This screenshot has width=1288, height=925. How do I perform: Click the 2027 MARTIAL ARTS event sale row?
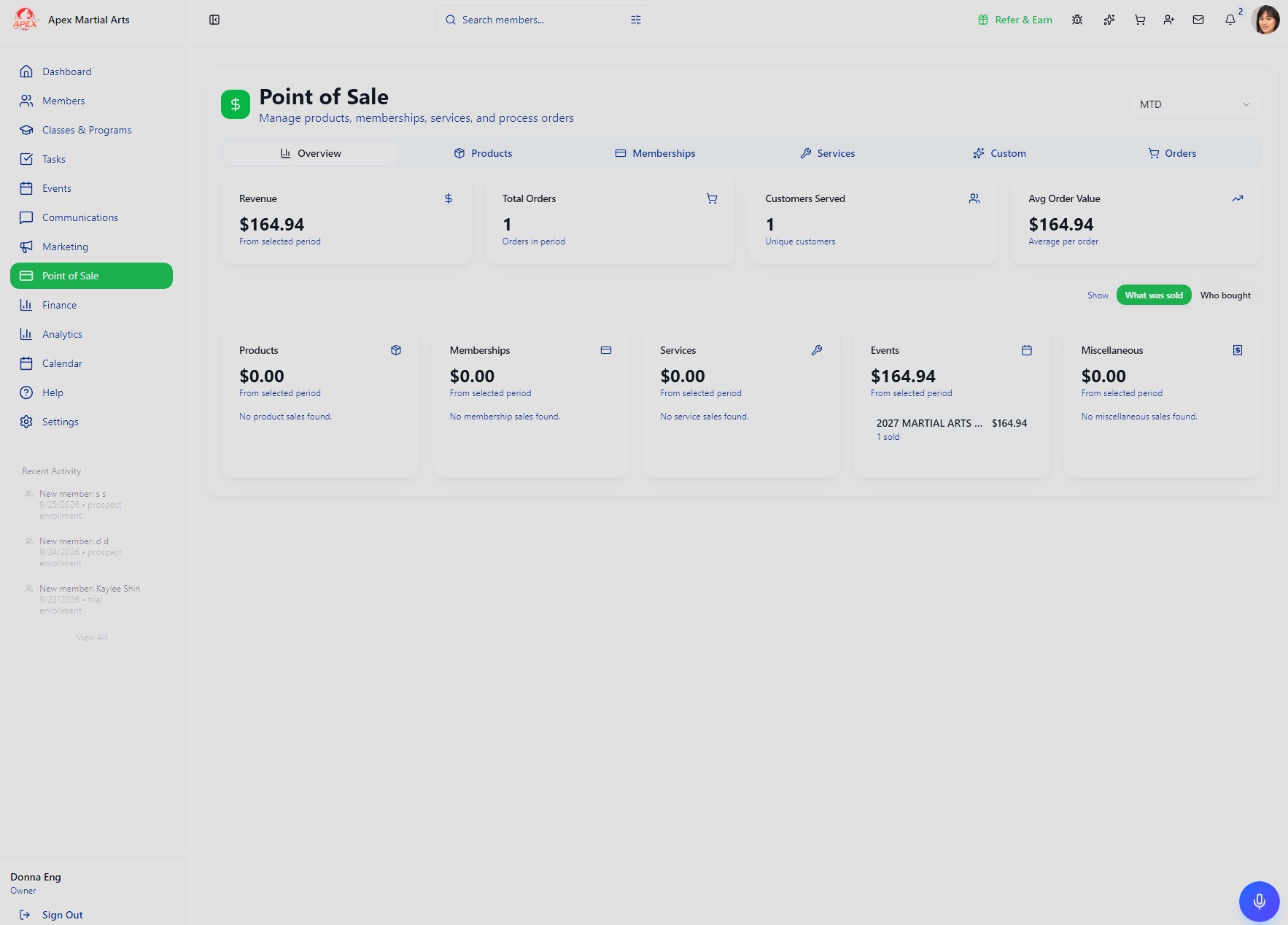pos(951,430)
